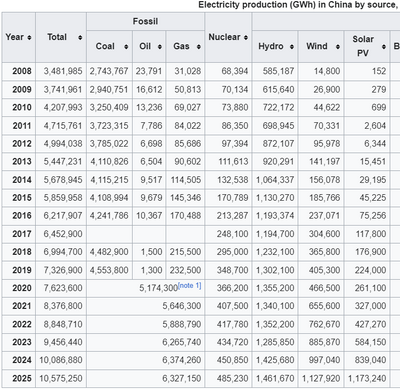Click the Fossil group header

pyautogui.click(x=145, y=21)
